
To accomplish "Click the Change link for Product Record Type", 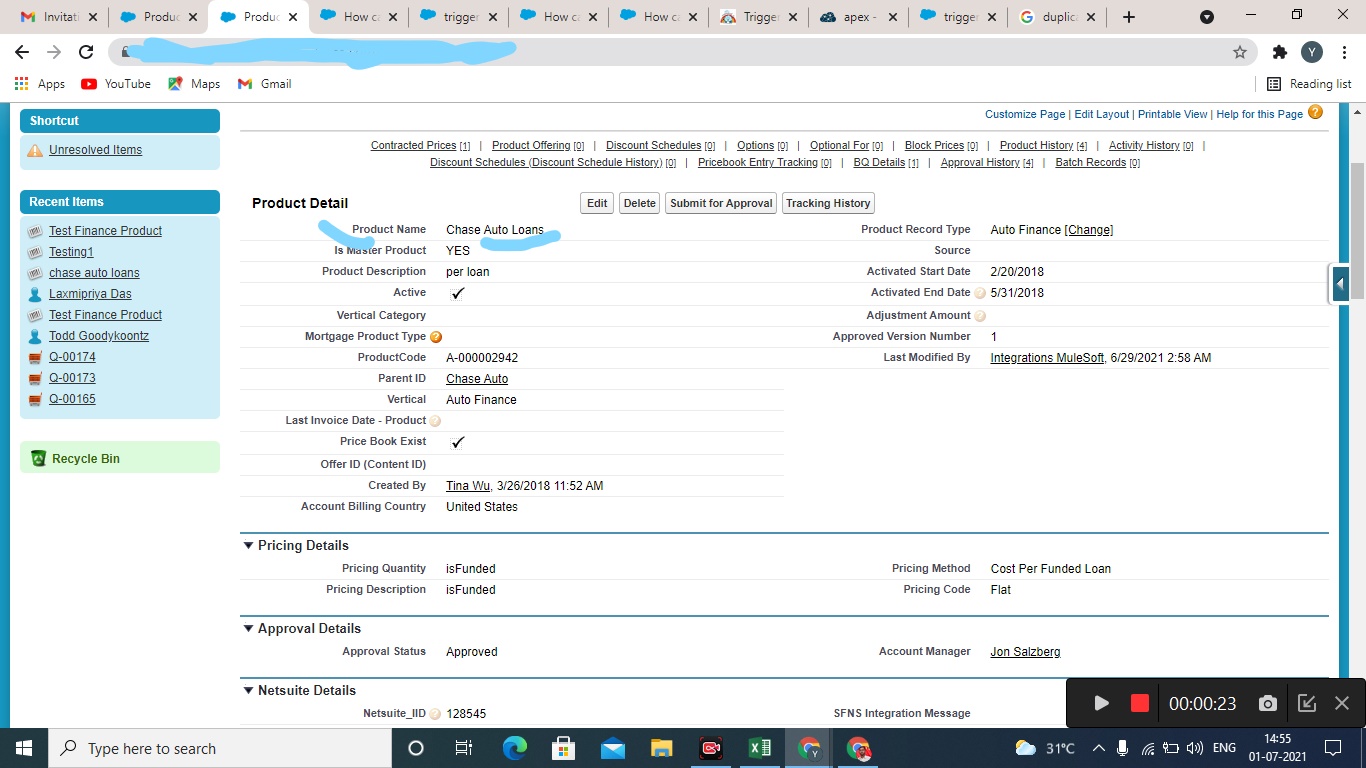I will click(x=1089, y=230).
